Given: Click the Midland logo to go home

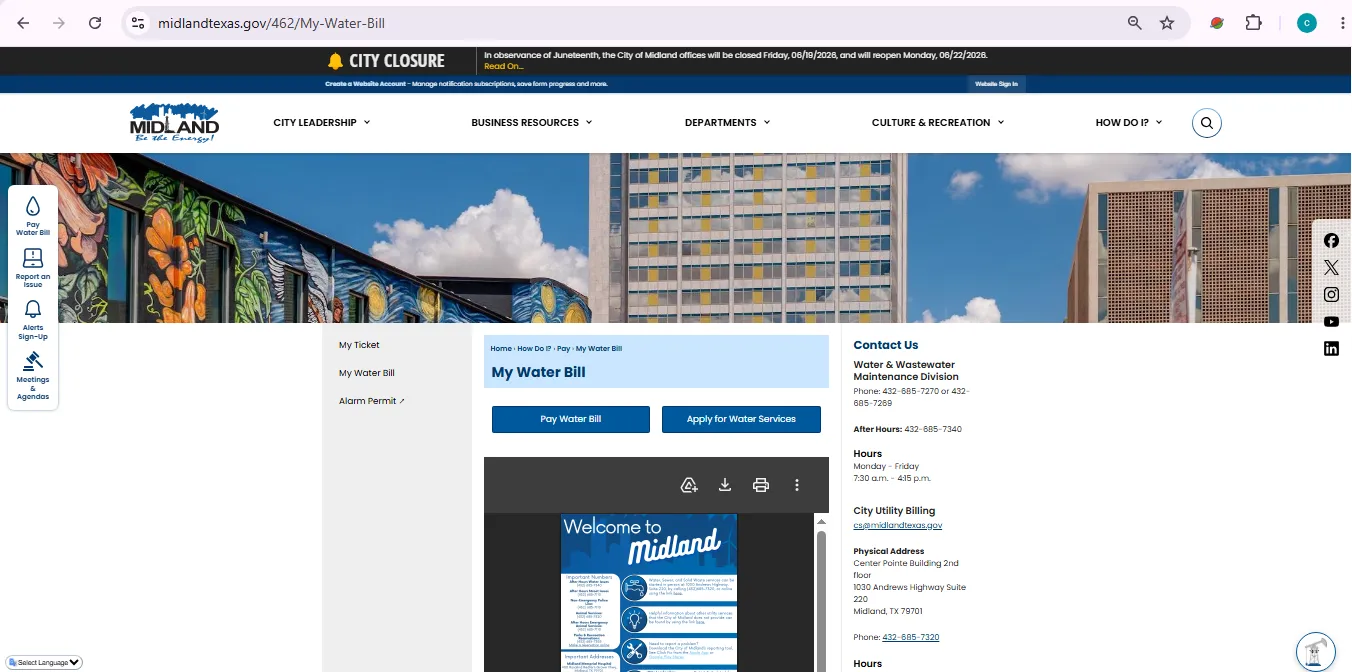Looking at the screenshot, I should 174,123.
